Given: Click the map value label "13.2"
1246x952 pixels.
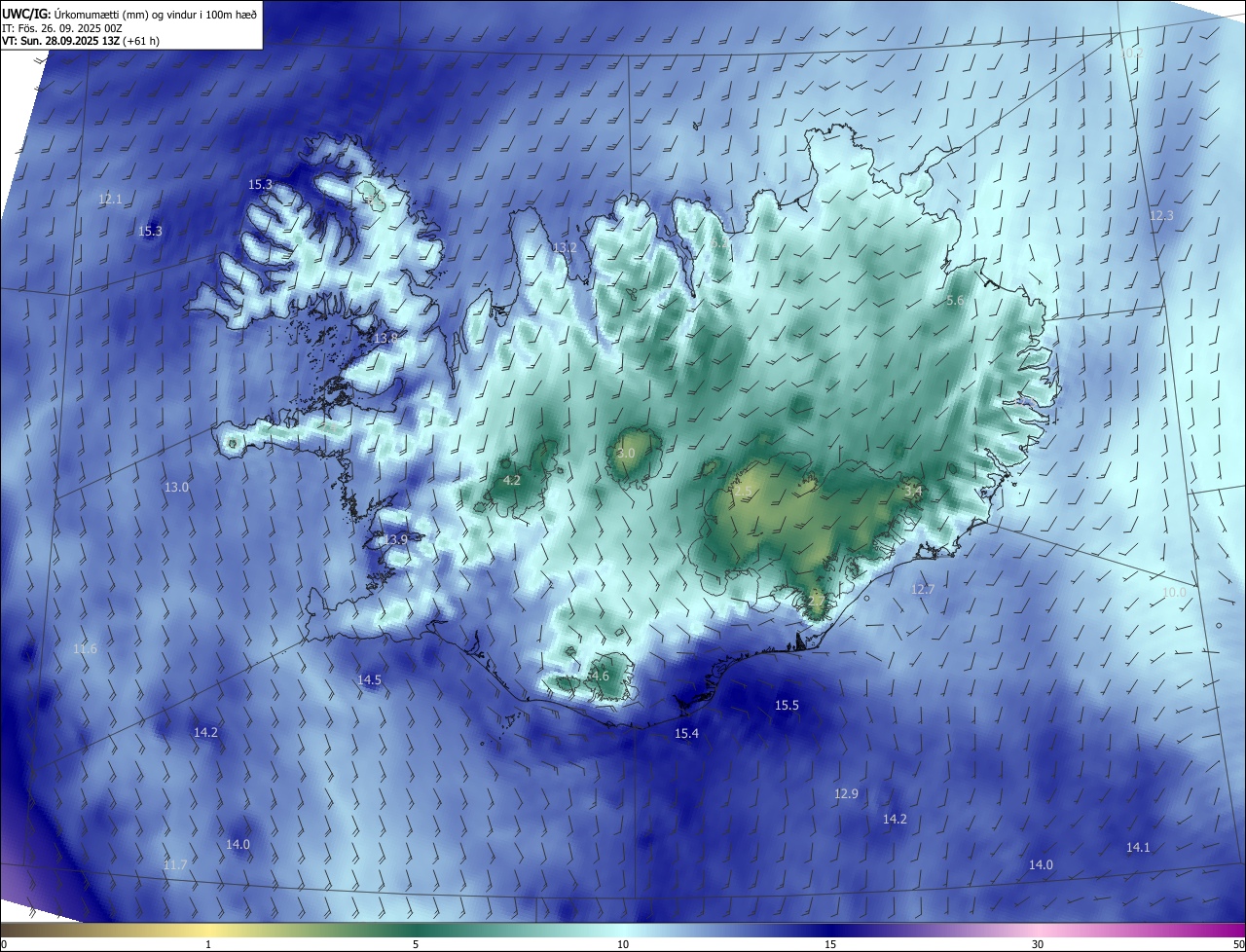Looking at the screenshot, I should pyautogui.click(x=565, y=247).
